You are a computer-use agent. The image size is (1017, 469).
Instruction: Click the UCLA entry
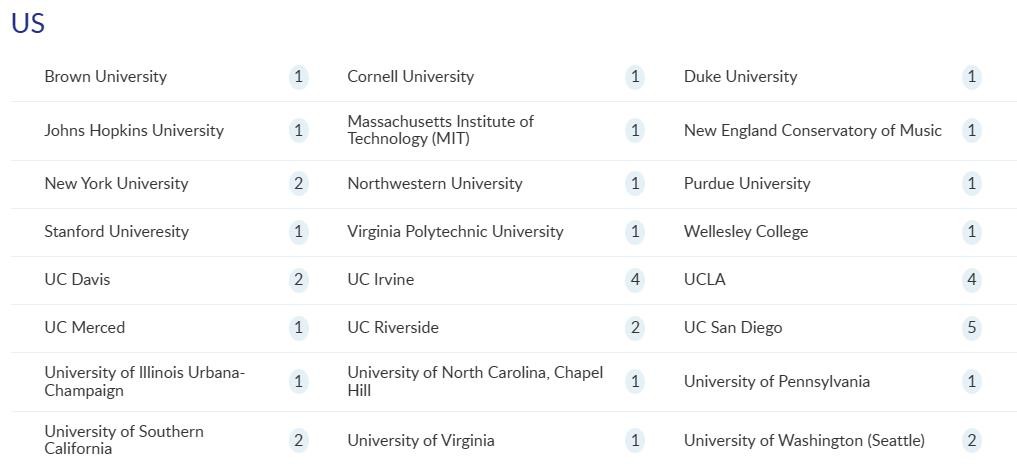[x=704, y=280]
